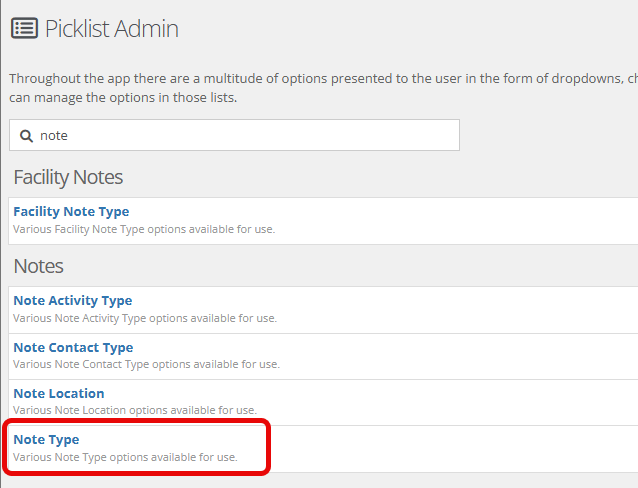This screenshot has height=488, width=638.
Task: Open the Note Location picklist
Action: pos(58,393)
